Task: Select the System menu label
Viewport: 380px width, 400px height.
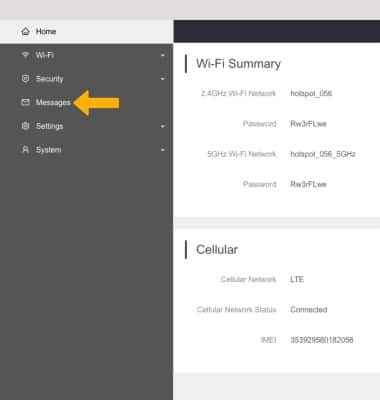Action: 49,150
